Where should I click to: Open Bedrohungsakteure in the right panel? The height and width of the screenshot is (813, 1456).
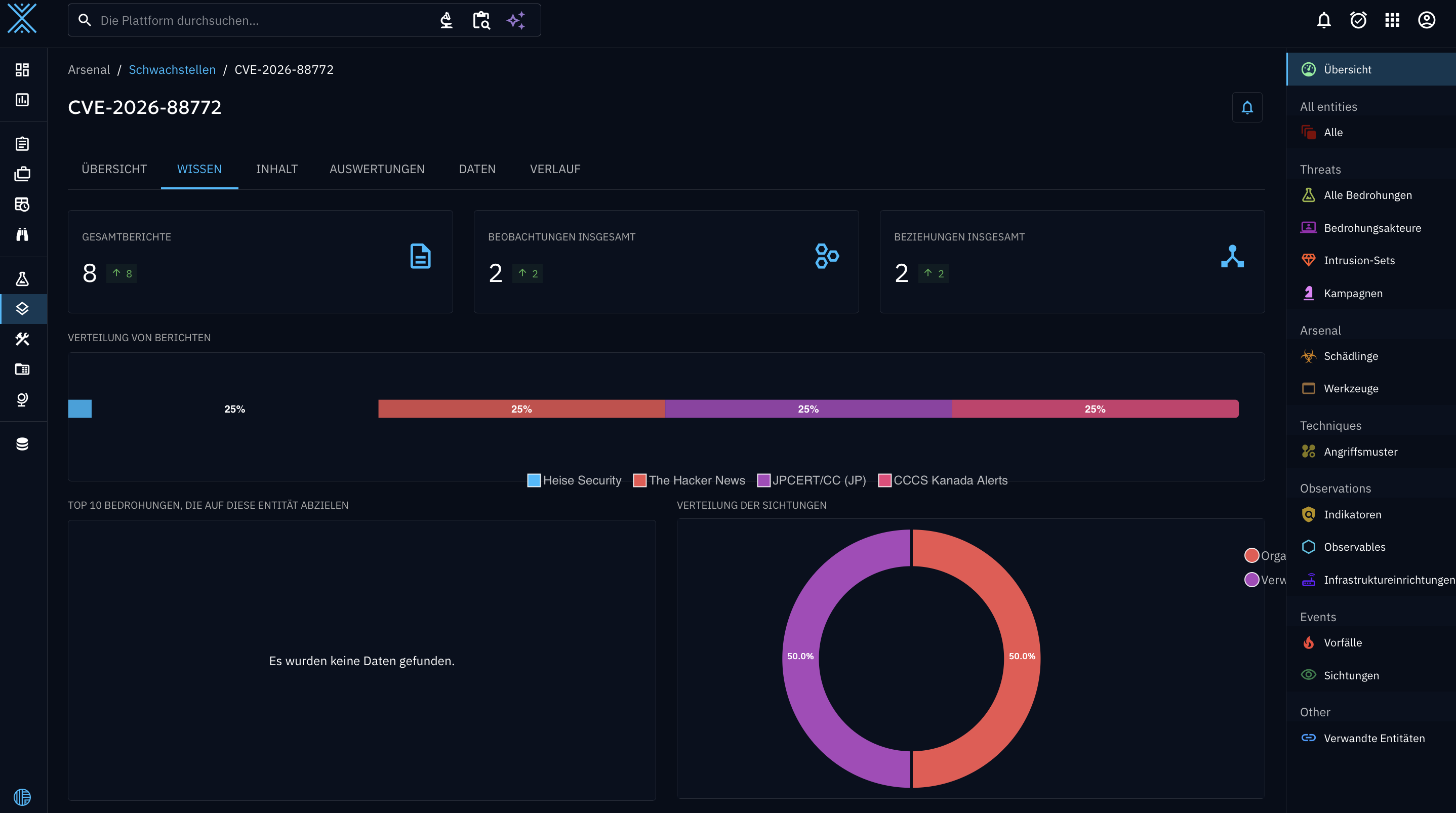click(1371, 228)
